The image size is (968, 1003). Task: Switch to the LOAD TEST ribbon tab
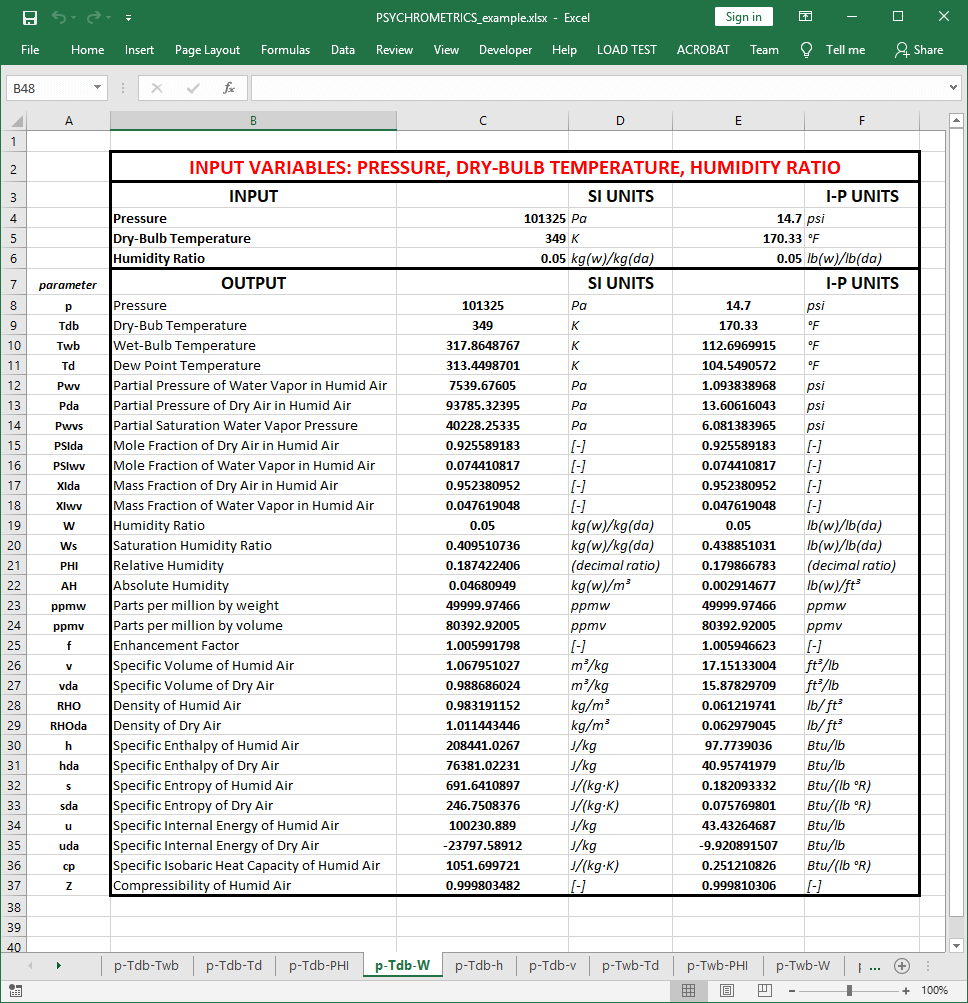(x=626, y=49)
